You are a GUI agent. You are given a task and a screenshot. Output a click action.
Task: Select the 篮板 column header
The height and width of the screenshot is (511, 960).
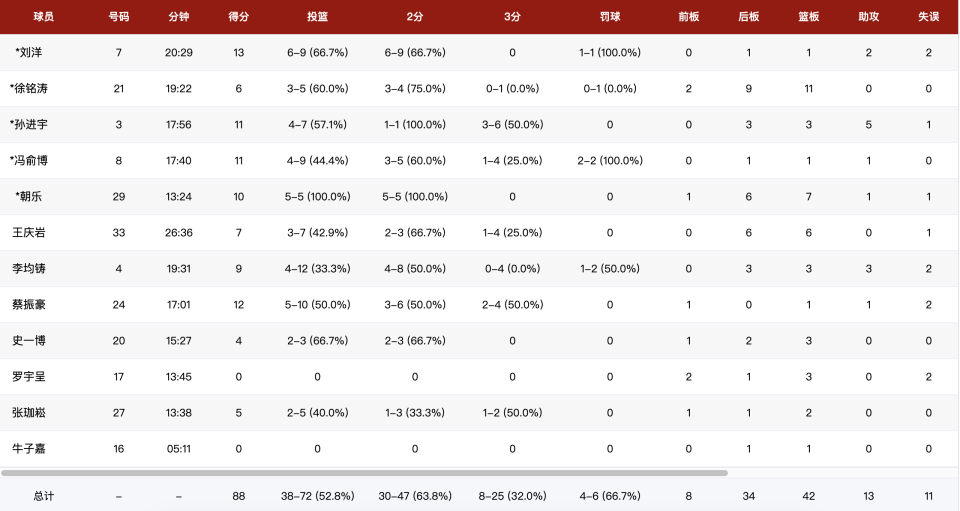point(809,17)
